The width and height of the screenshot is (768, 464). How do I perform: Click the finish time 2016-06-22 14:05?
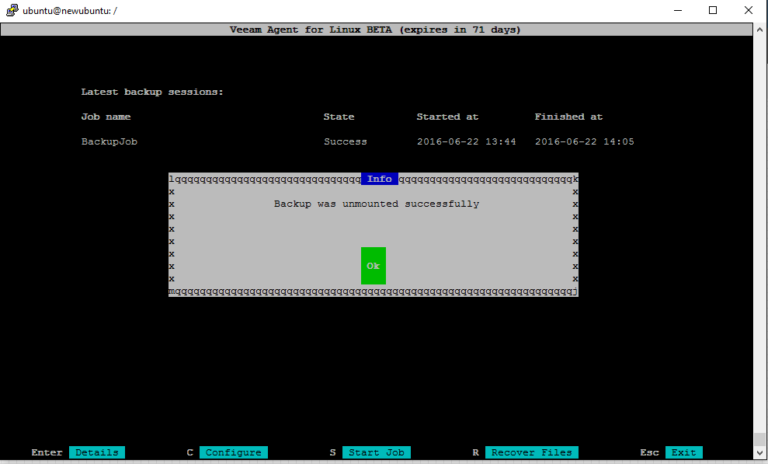(584, 142)
